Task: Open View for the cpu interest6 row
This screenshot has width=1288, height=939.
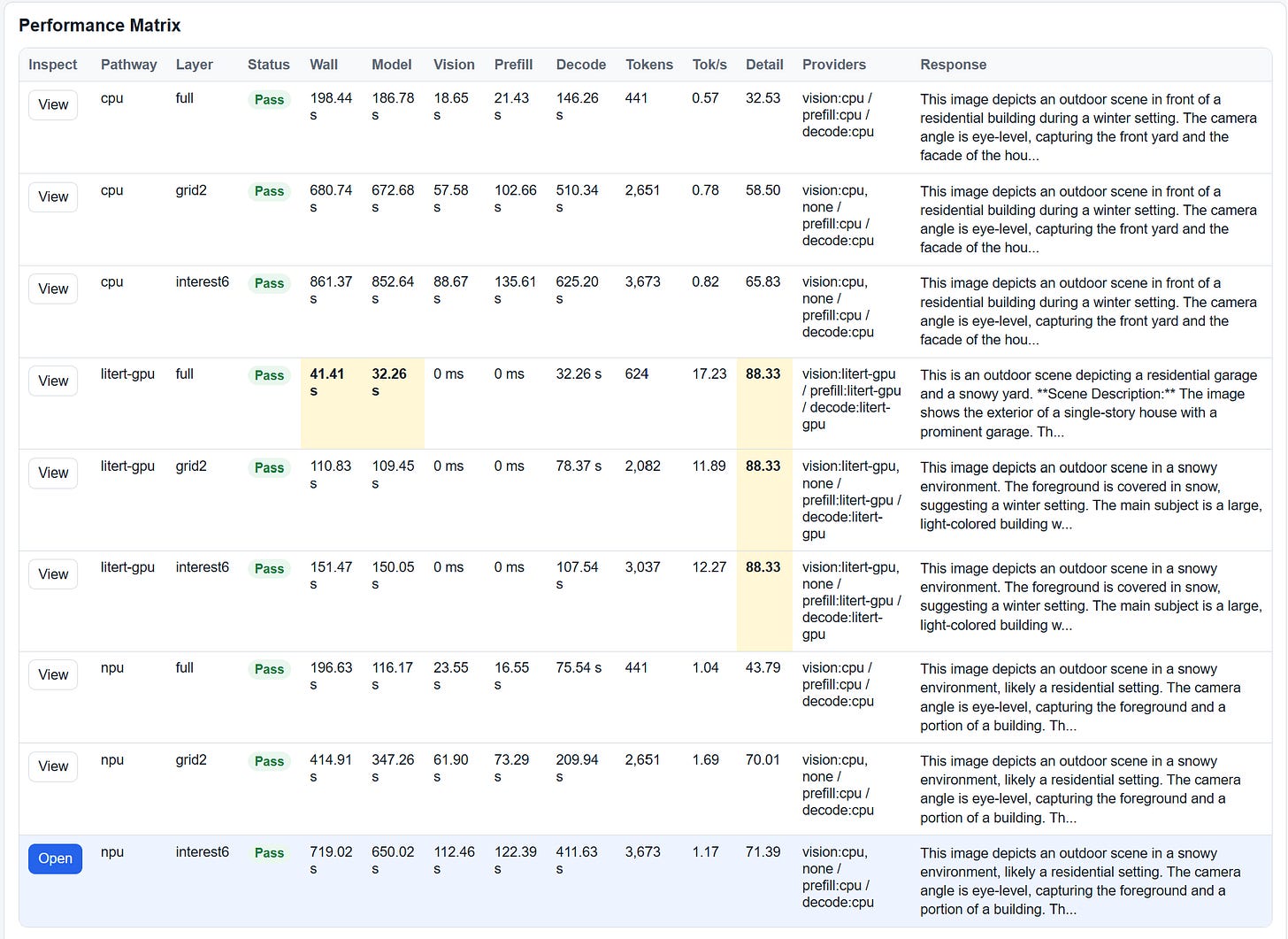Action: coord(53,289)
